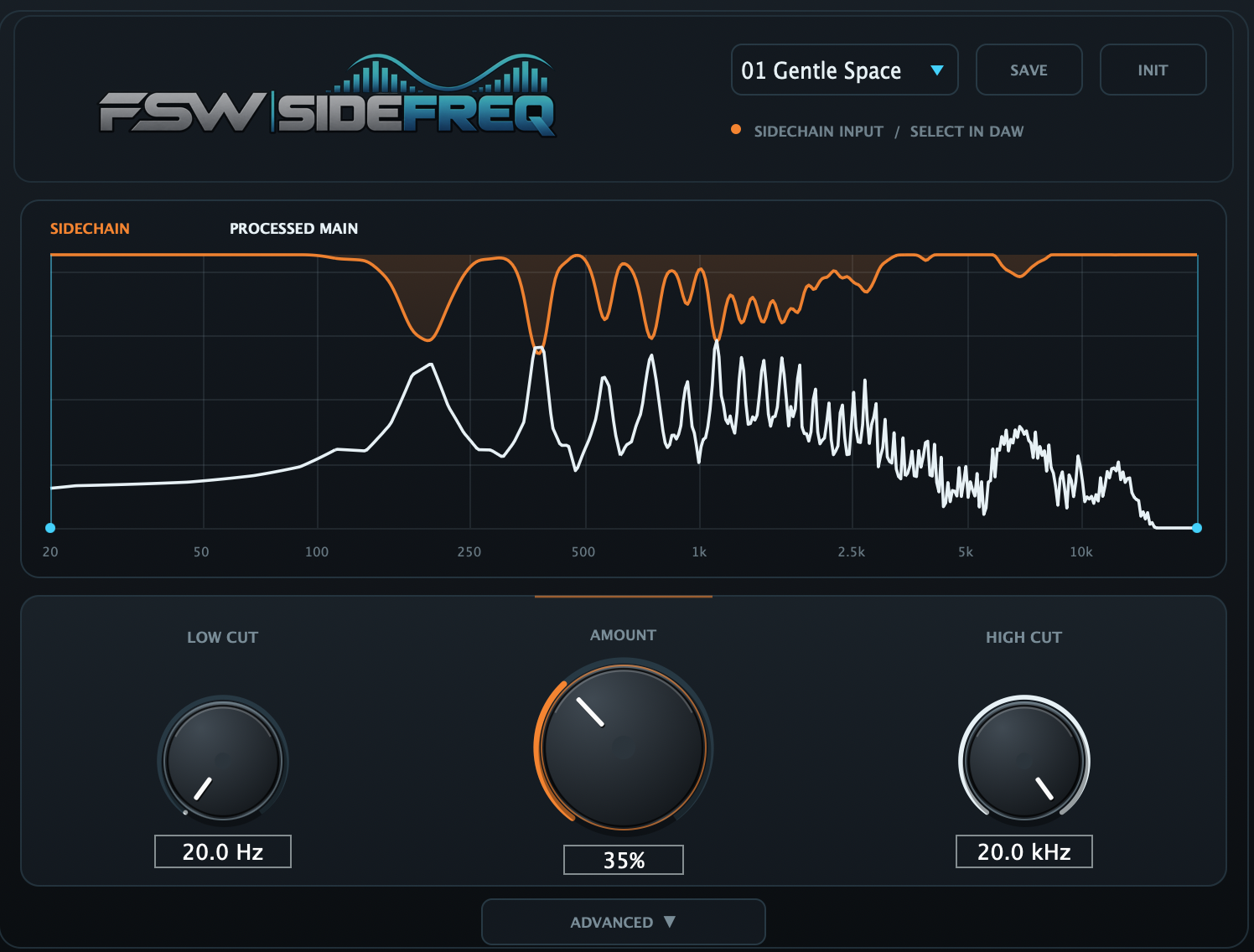Click the 500 frequency axis label
The image size is (1254, 952).
pyautogui.click(x=583, y=552)
